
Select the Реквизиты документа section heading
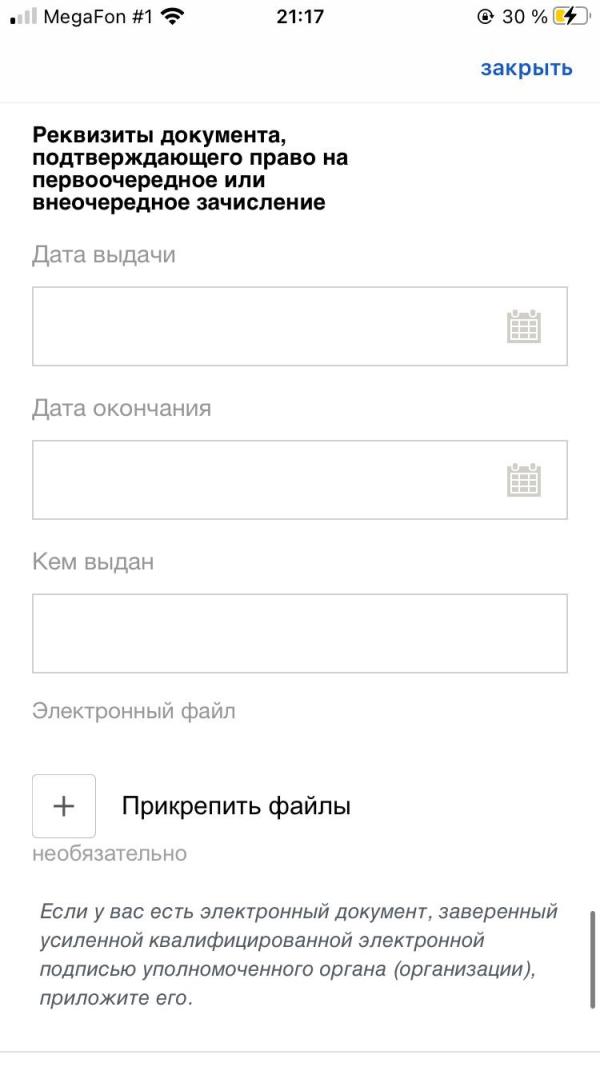click(190, 168)
